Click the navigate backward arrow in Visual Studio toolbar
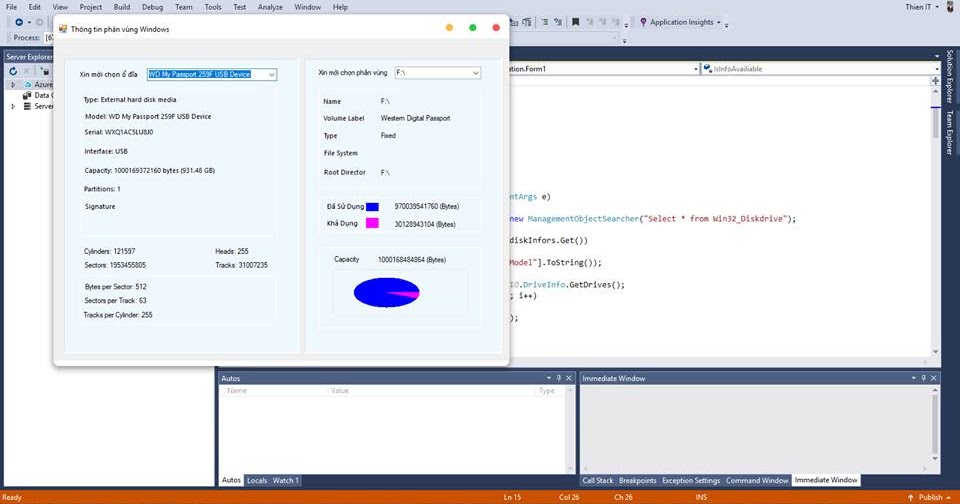The width and height of the screenshot is (960, 504). 19,22
